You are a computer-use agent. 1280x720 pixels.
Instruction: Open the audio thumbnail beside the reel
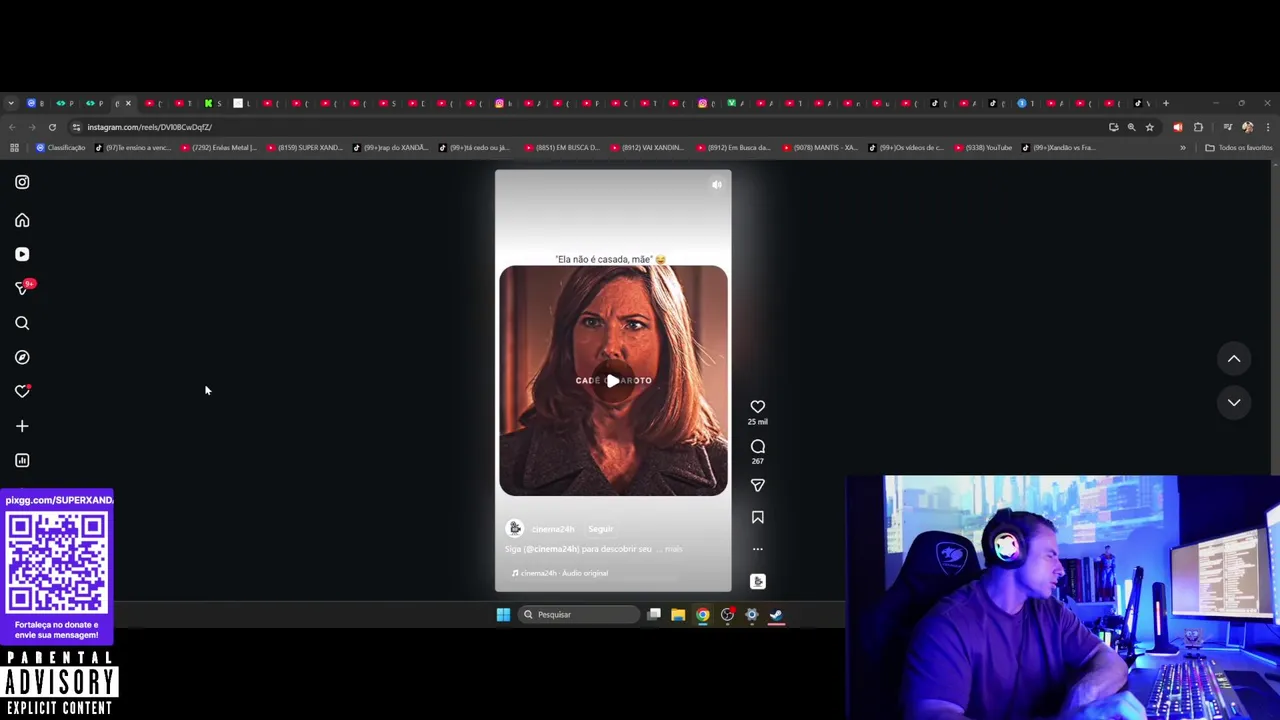(757, 581)
